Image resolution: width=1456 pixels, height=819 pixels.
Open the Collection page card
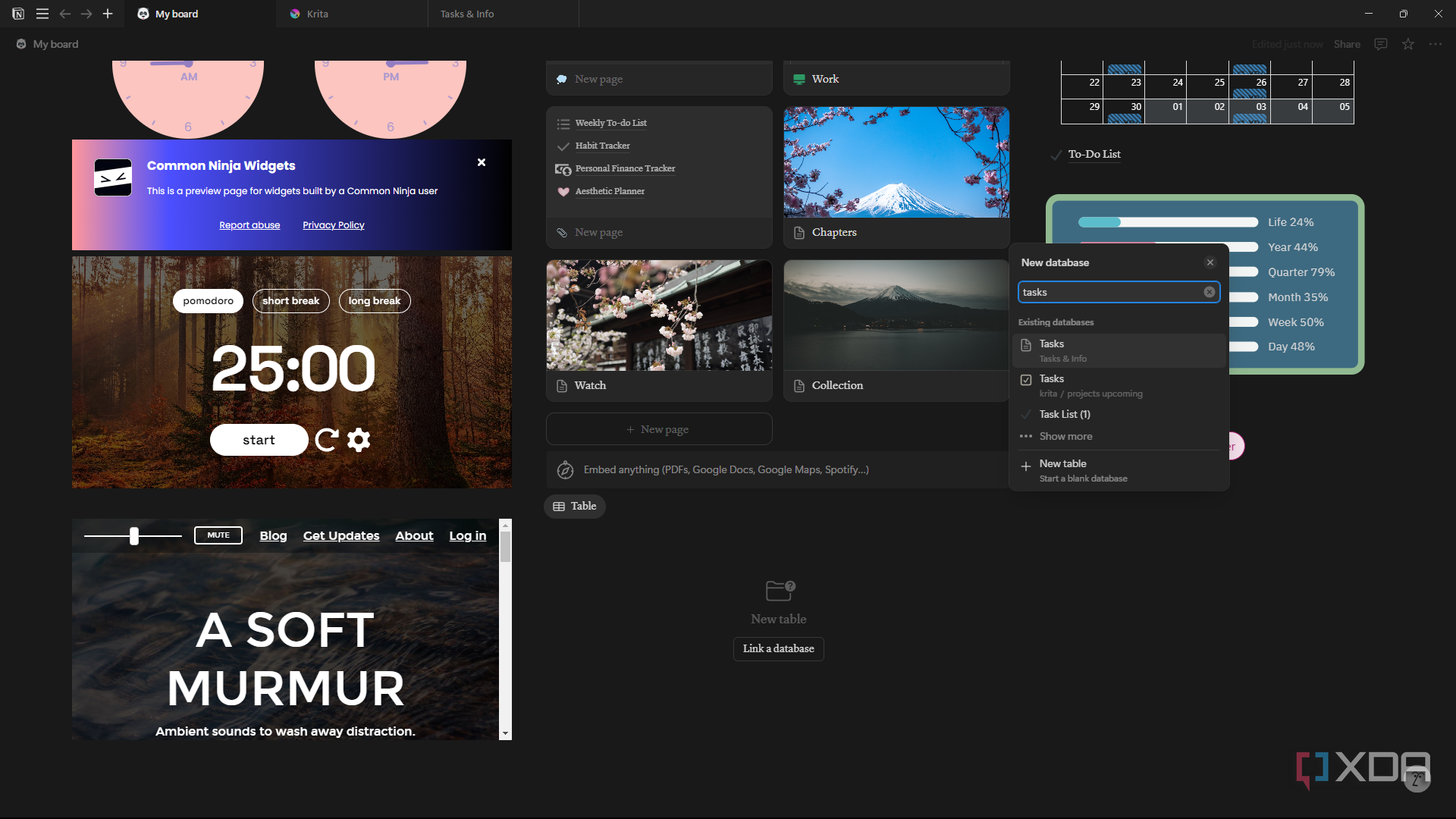pos(896,331)
